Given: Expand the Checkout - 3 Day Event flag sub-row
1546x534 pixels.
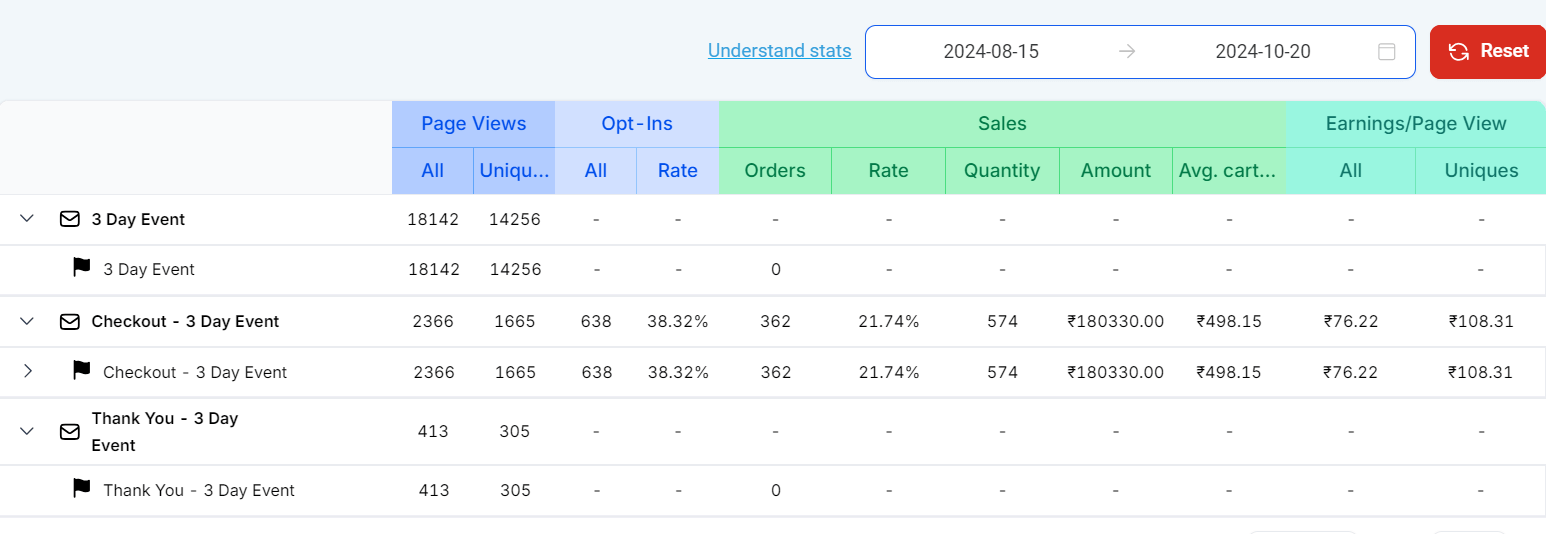Looking at the screenshot, I should click(x=27, y=371).
